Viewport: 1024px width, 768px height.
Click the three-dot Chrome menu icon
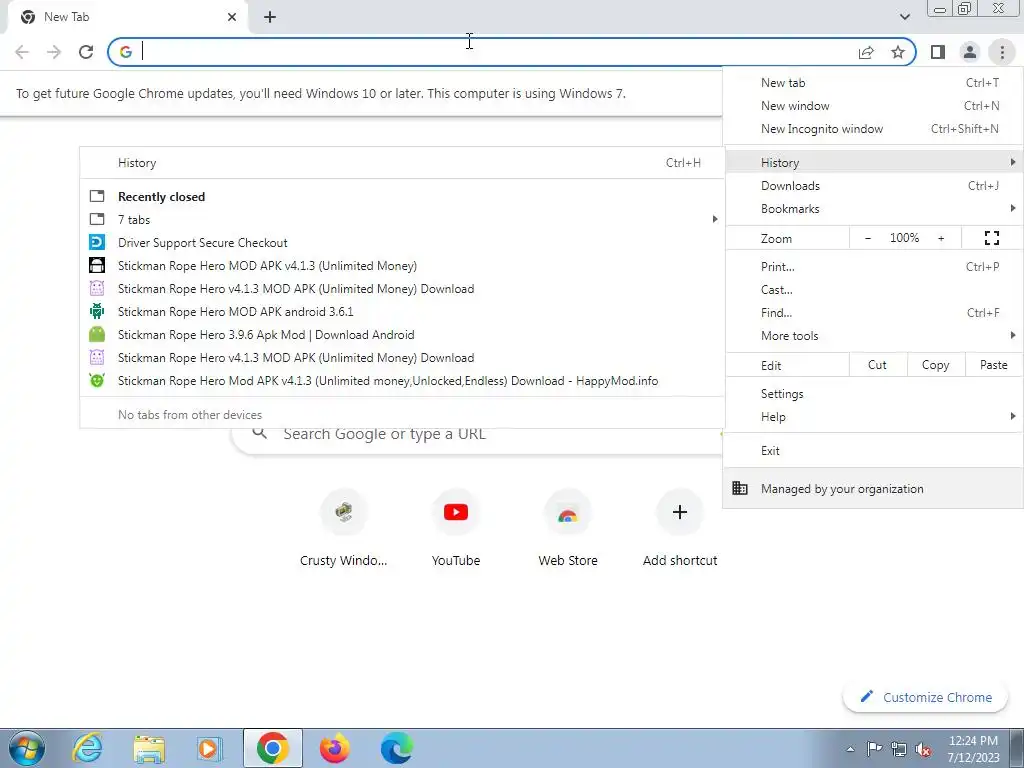[x=1002, y=52]
